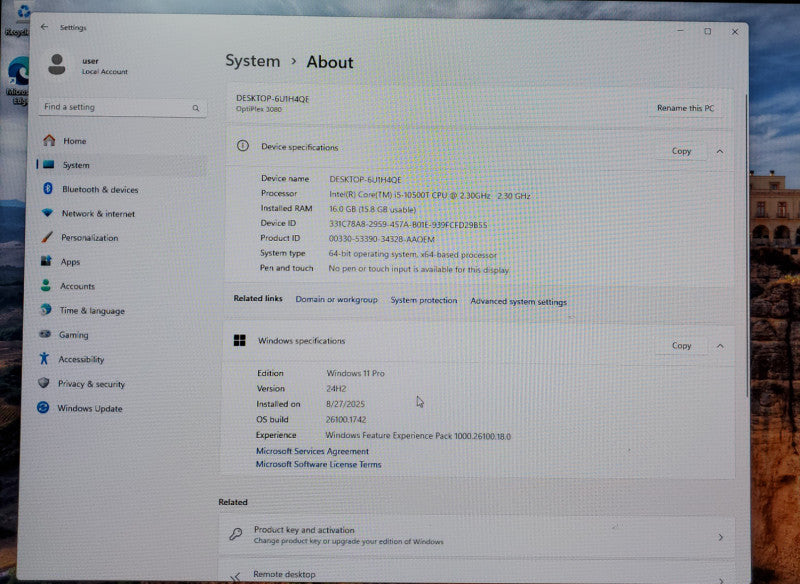The image size is (800, 584).
Task: Click the Network wifi icon in sidebar
Action: 47,213
